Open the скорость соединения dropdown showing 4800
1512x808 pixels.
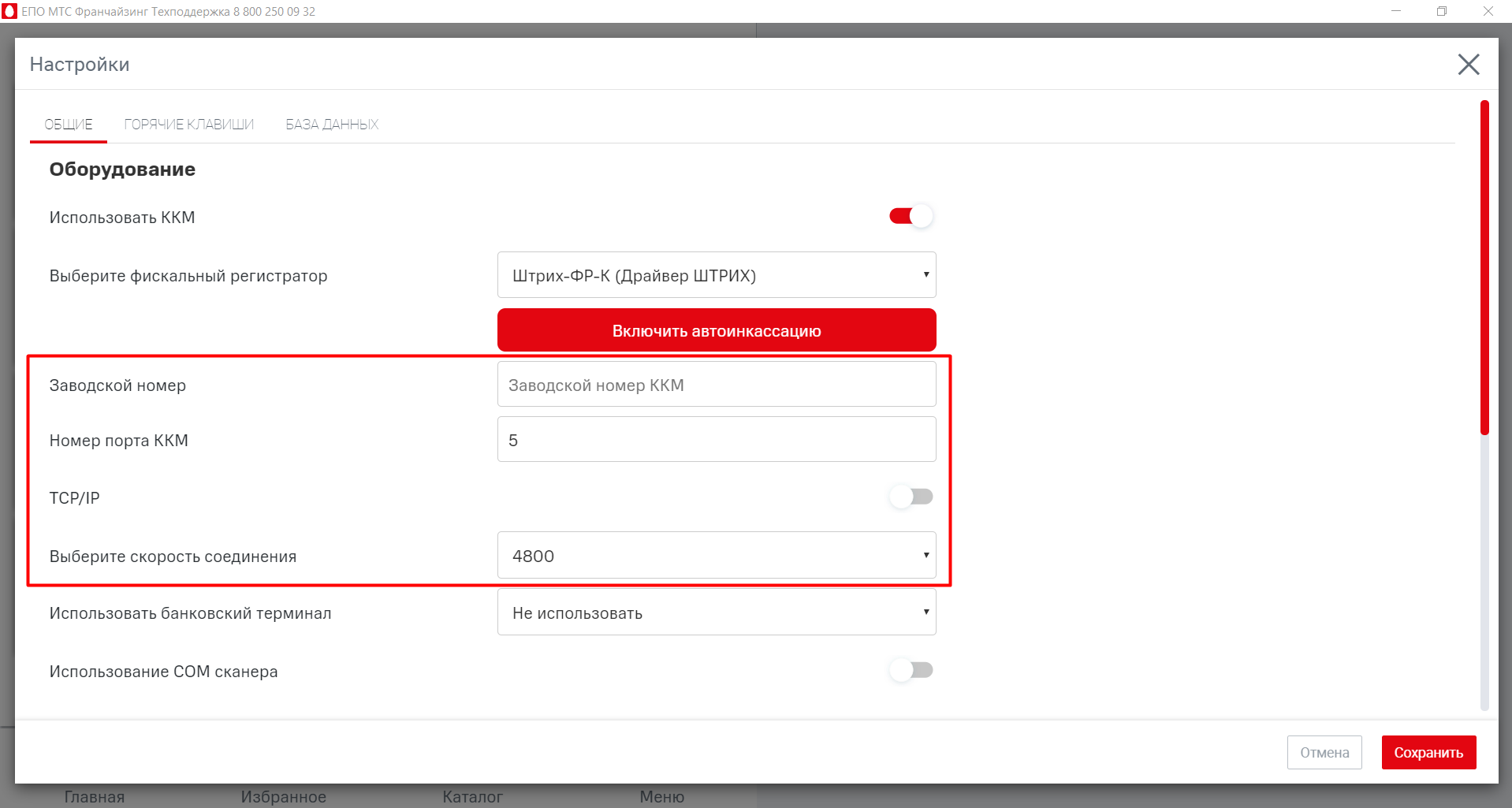tap(717, 556)
